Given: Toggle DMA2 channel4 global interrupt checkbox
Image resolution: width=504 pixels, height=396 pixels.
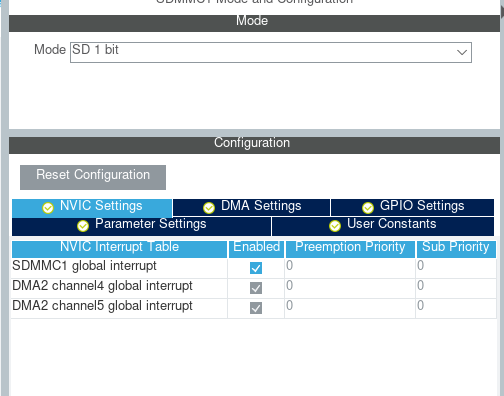Looking at the screenshot, I should click(x=256, y=288).
